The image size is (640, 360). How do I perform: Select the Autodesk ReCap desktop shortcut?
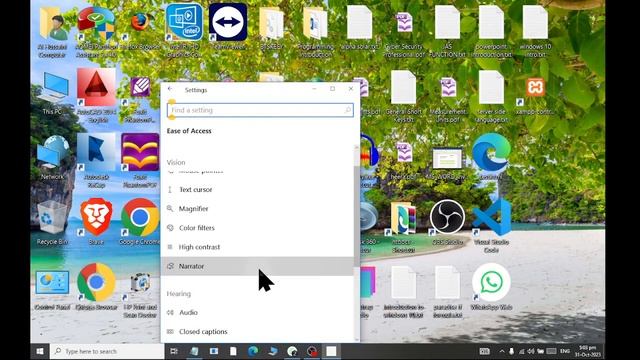tap(96, 160)
